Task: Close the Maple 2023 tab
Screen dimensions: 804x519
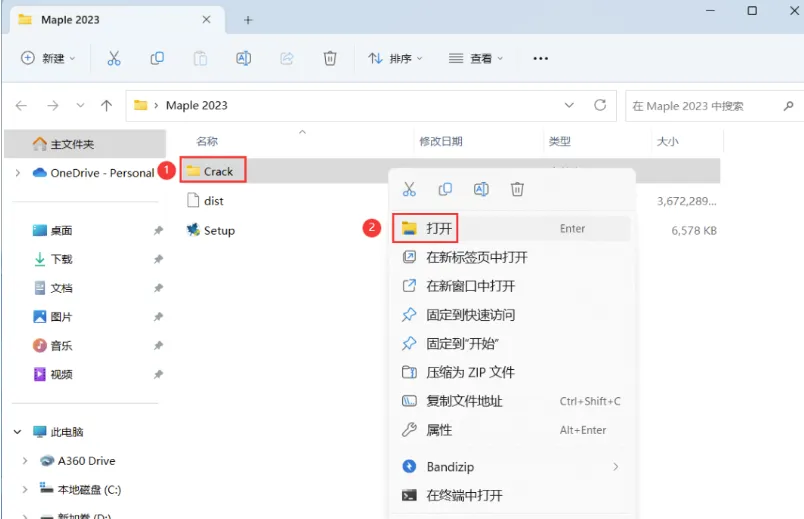Action: coord(206,19)
